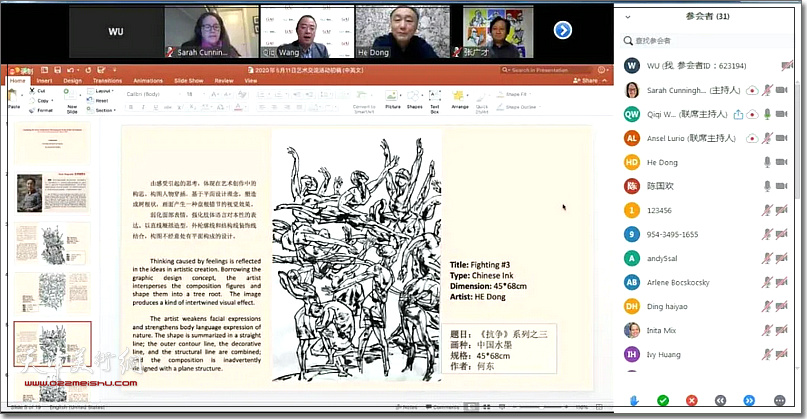Click the Format painter icon
This screenshot has height=419, width=807.
32,110
